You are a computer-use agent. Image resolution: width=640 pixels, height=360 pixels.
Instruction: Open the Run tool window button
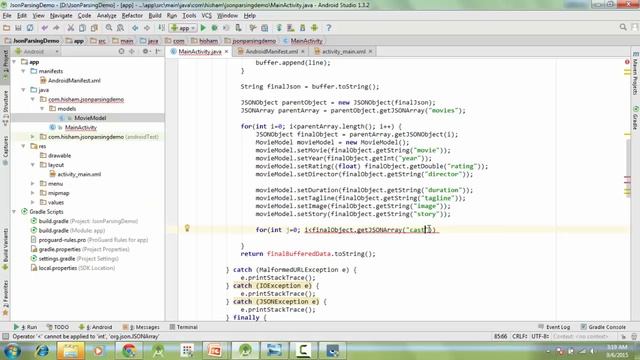coord(25,327)
